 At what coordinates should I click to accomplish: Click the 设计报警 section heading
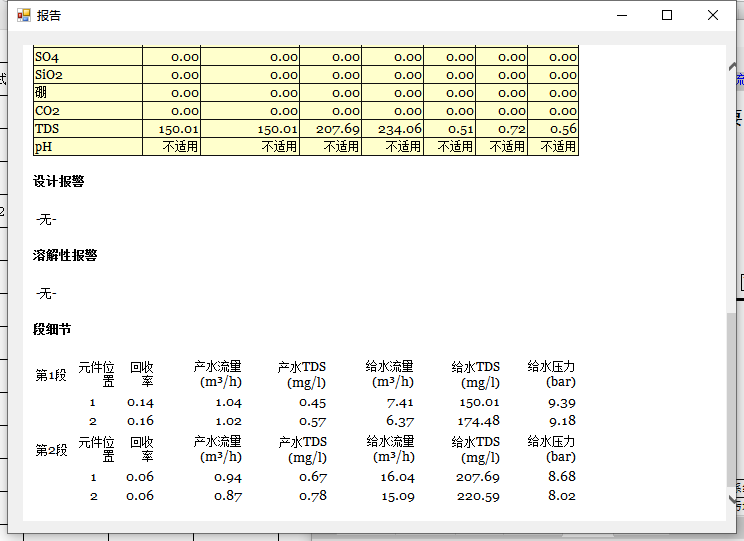tap(58, 182)
